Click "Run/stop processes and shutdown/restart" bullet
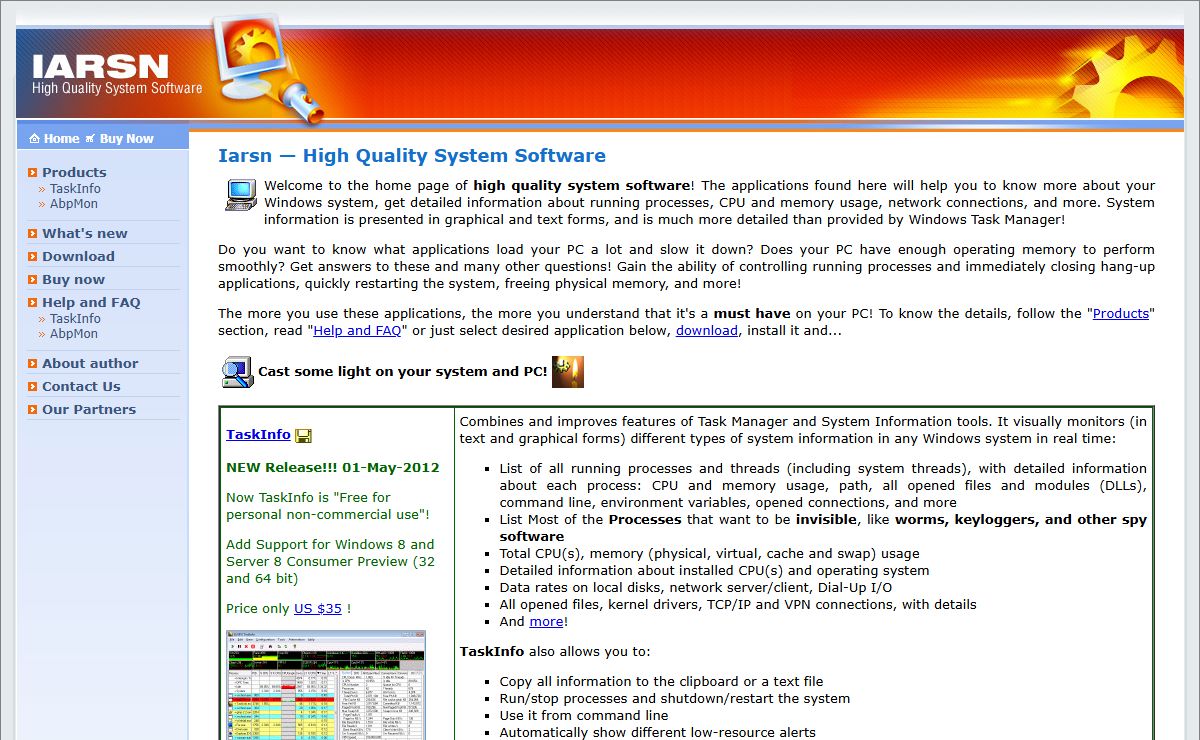This screenshot has width=1200, height=740. click(675, 698)
